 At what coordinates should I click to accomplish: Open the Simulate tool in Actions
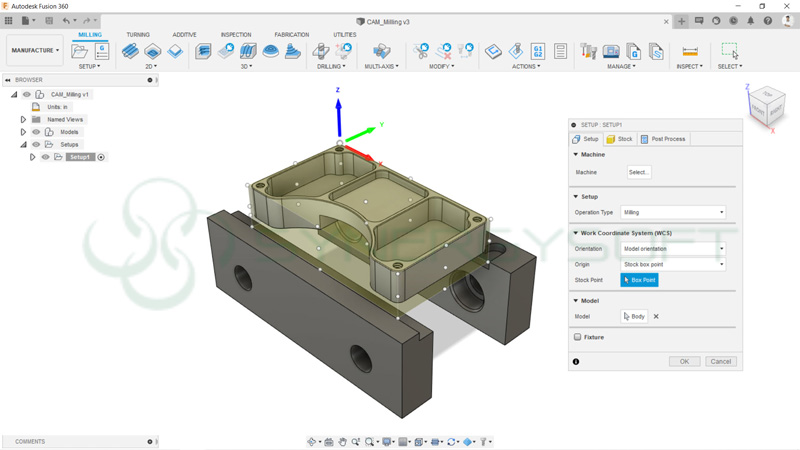516,51
